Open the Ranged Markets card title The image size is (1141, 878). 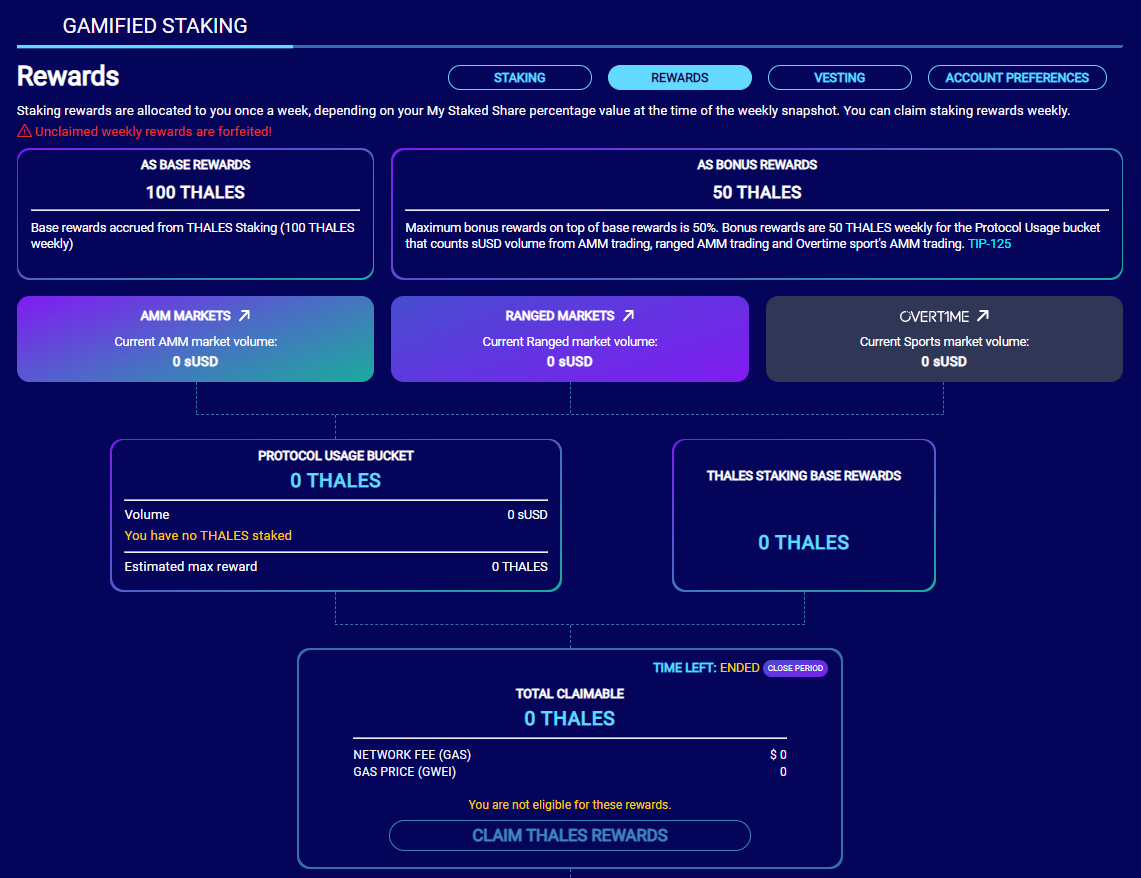pyautogui.click(x=560, y=316)
